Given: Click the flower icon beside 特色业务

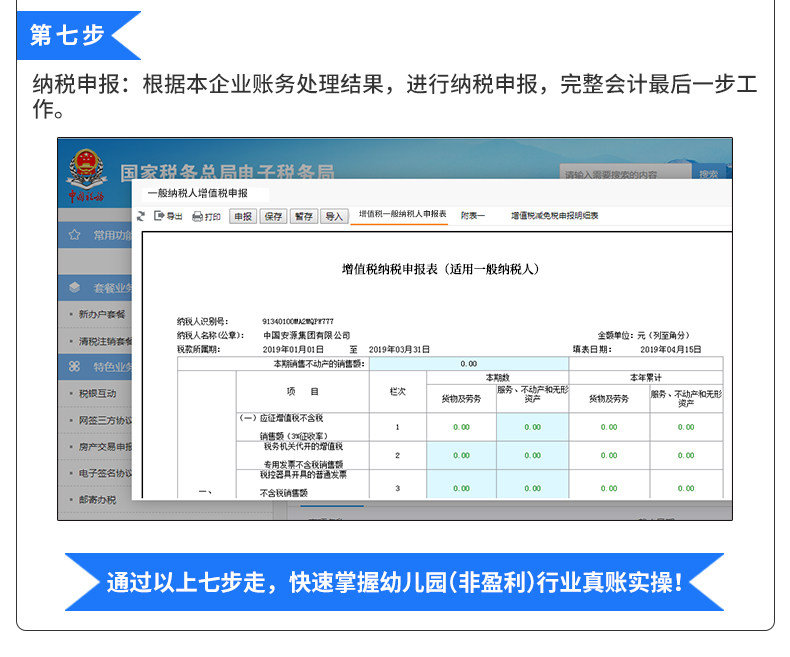Looking at the screenshot, I should pyautogui.click(x=74, y=366).
